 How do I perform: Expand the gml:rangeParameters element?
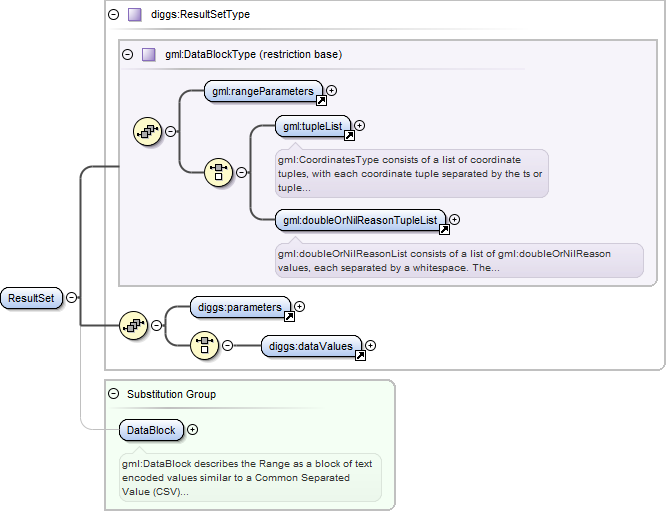click(x=332, y=90)
